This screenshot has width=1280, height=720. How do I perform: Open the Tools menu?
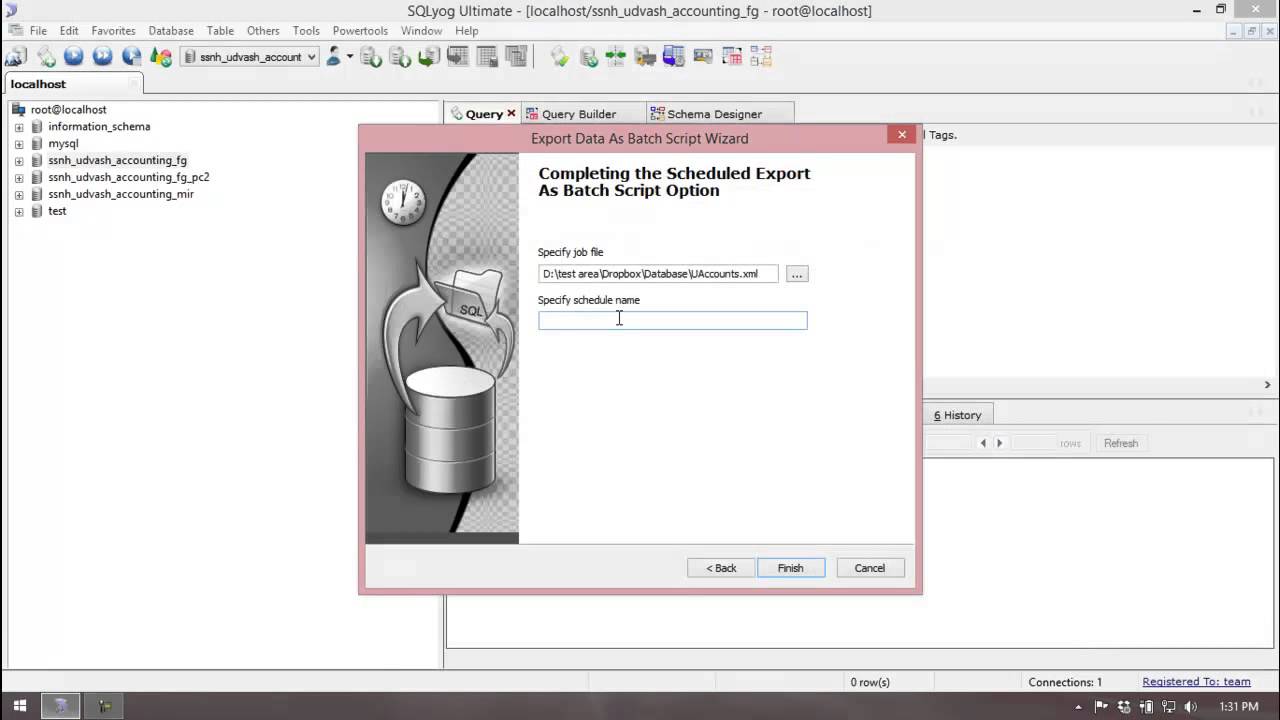[306, 31]
